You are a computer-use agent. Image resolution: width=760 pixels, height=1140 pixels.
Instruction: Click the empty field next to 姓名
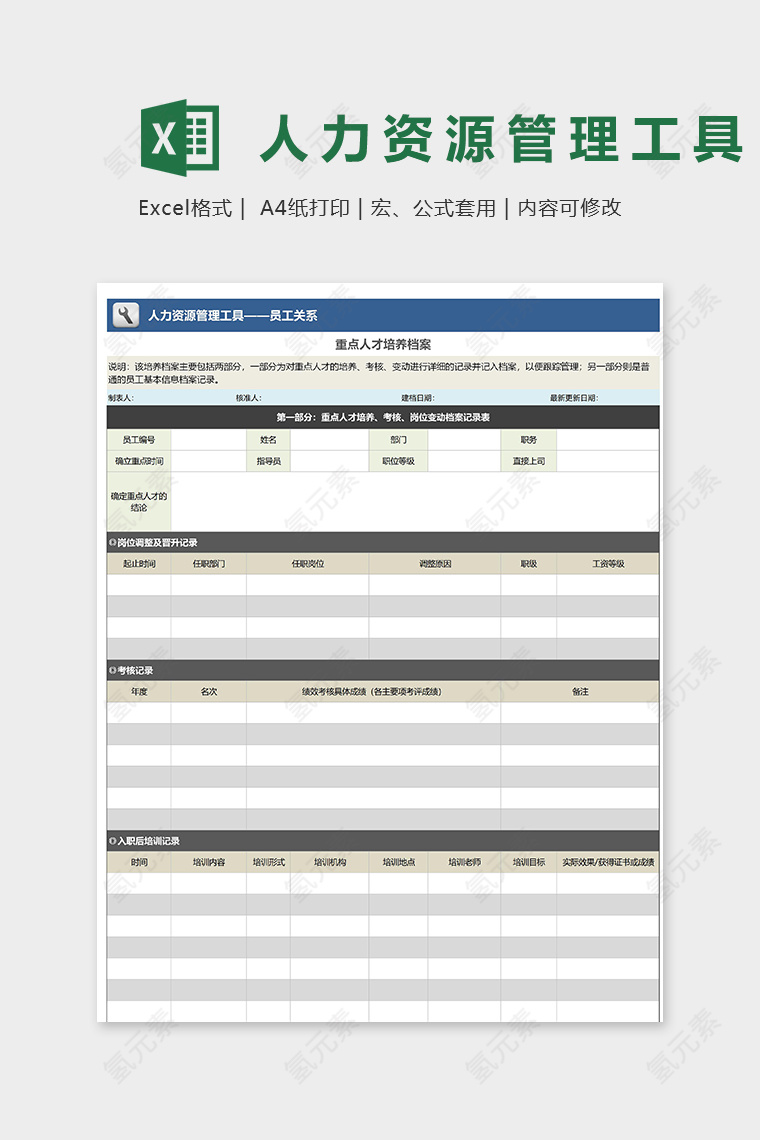(x=329, y=440)
